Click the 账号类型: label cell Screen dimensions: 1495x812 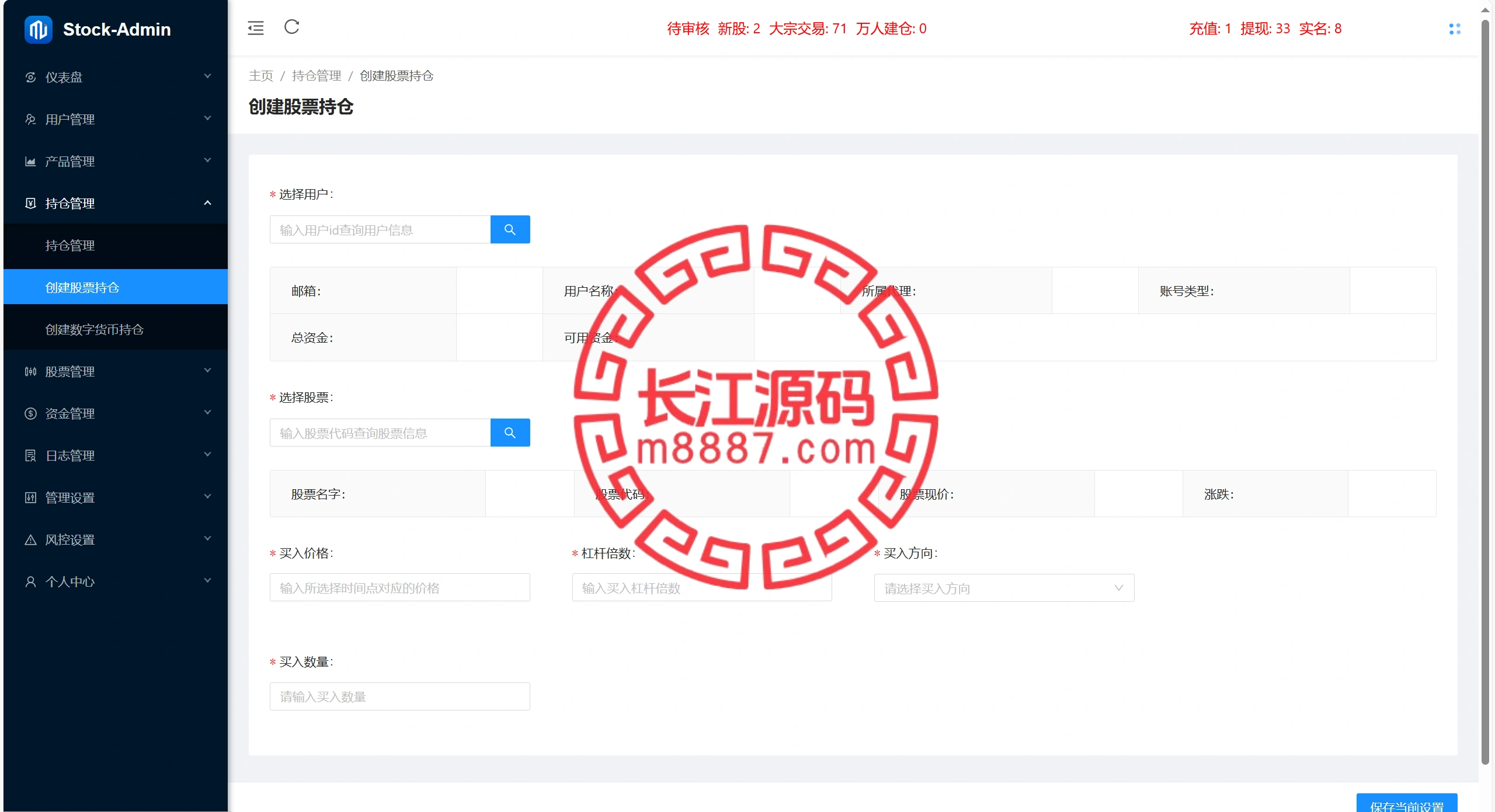1244,291
